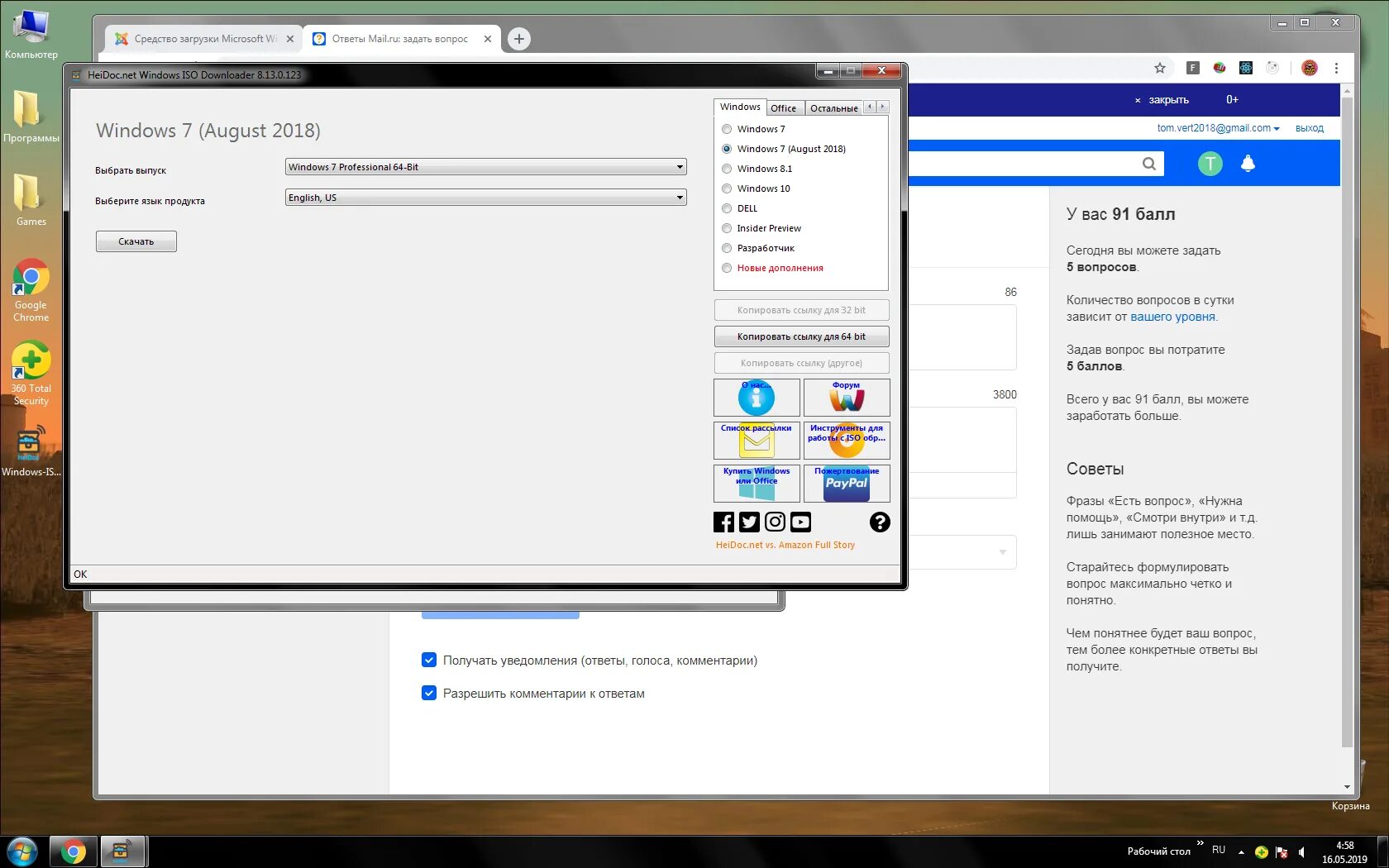The width and height of the screenshot is (1389, 868).
Task: Open the Chrome three-dot menu
Action: 1336,68
